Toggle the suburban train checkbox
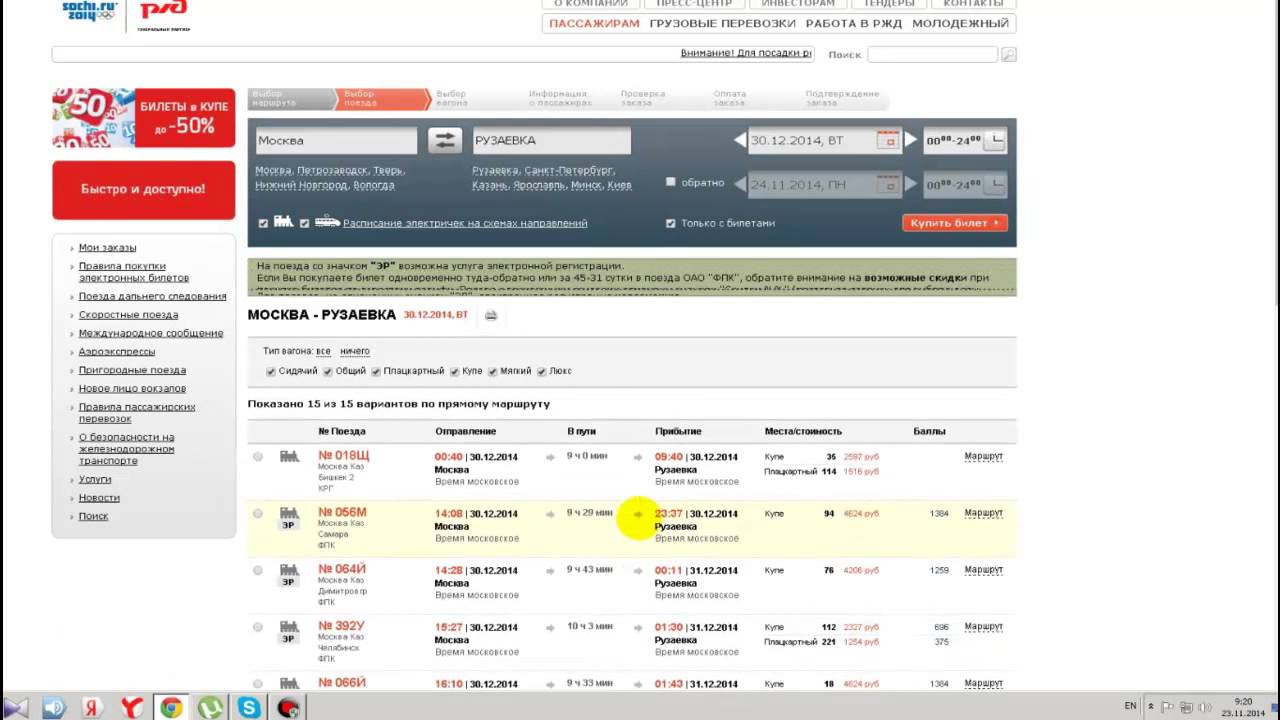 [304, 223]
